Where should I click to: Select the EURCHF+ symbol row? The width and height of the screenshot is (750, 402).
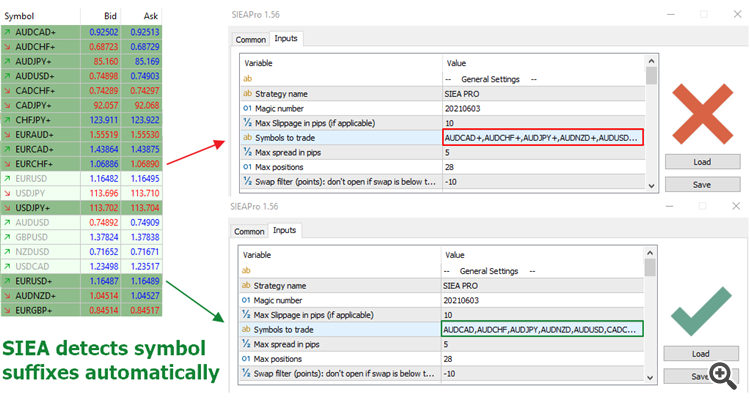tap(81, 164)
